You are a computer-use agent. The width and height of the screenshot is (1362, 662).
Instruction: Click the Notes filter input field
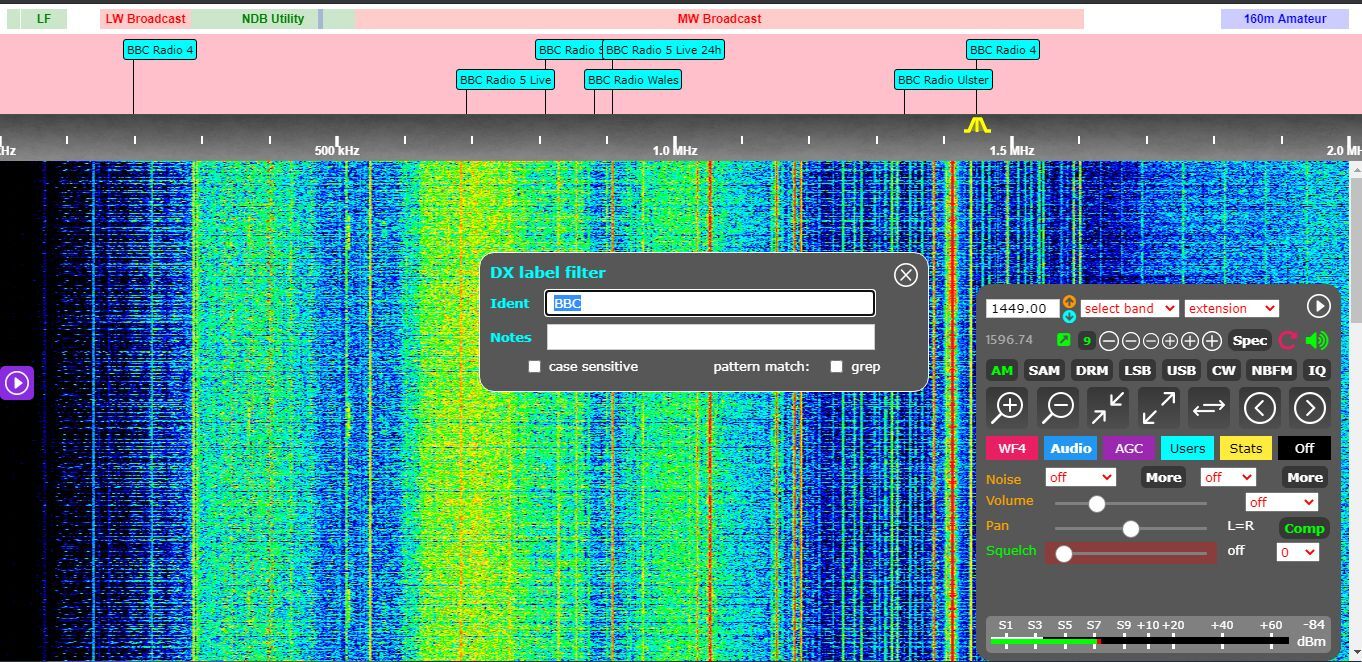[710, 337]
